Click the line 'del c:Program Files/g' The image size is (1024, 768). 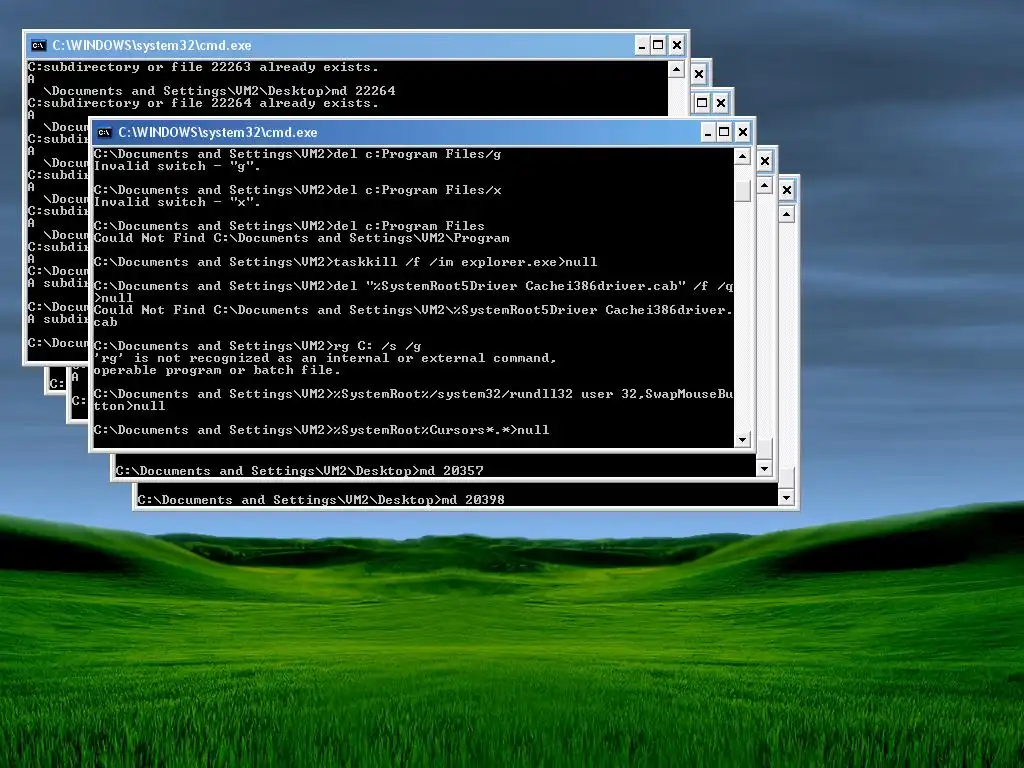pos(298,154)
